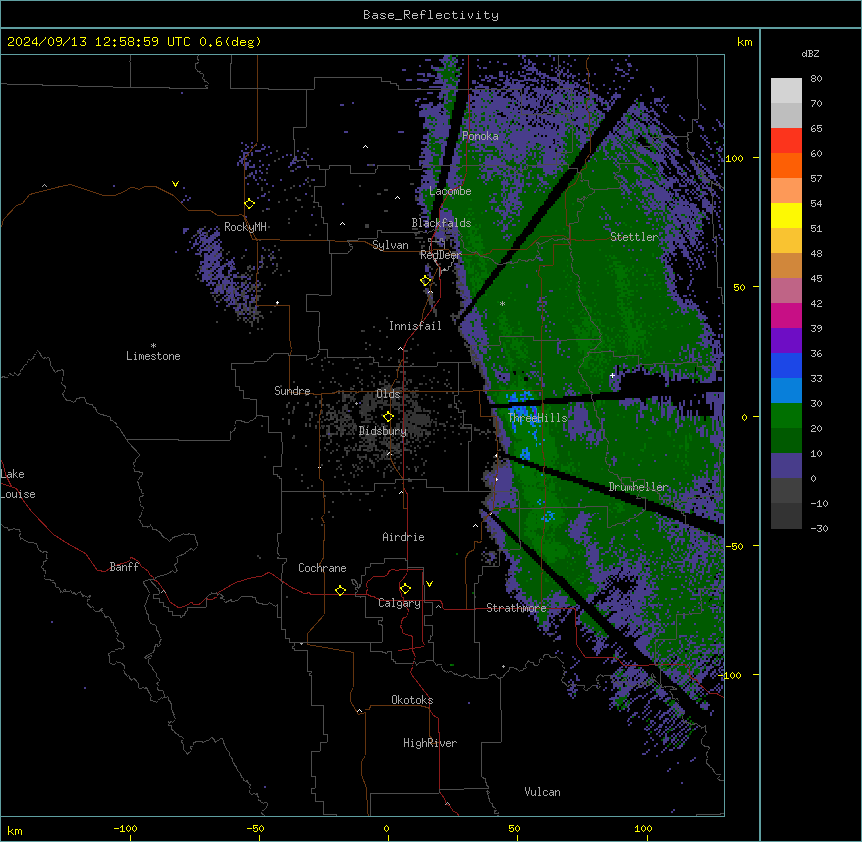The height and width of the screenshot is (842, 862).
Task: Click the Vulcan label
Action: [x=543, y=792]
